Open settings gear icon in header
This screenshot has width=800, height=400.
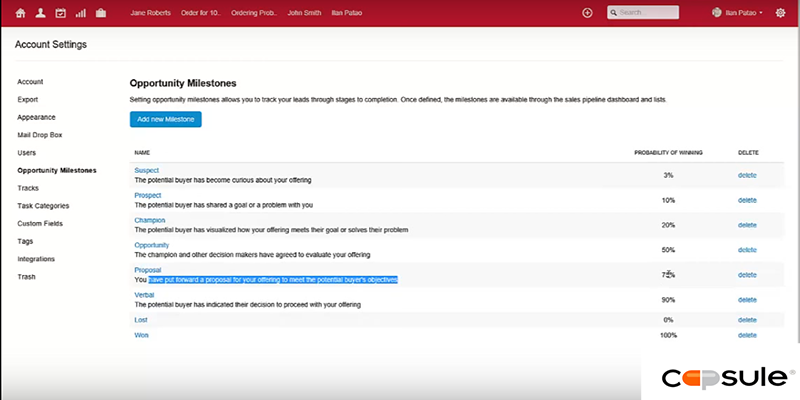[780, 13]
